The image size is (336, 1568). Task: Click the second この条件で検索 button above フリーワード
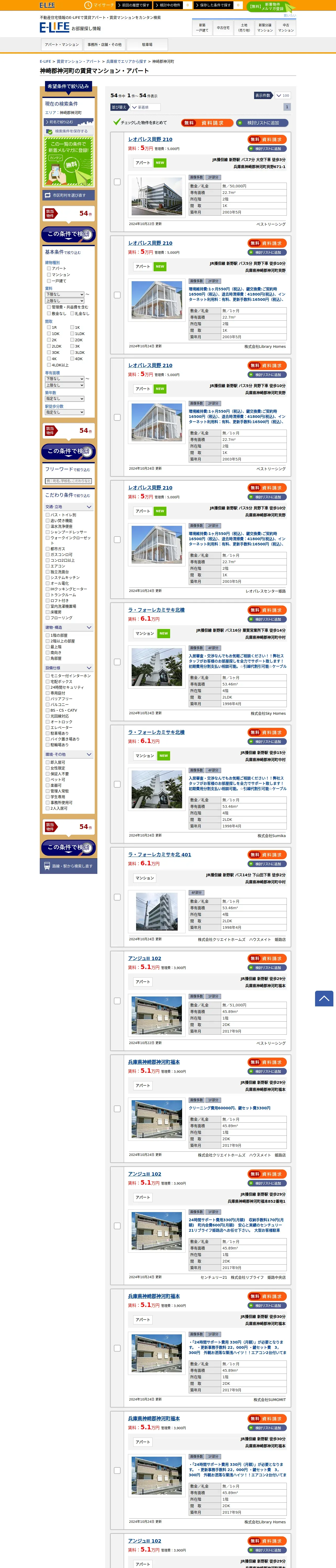click(x=68, y=451)
